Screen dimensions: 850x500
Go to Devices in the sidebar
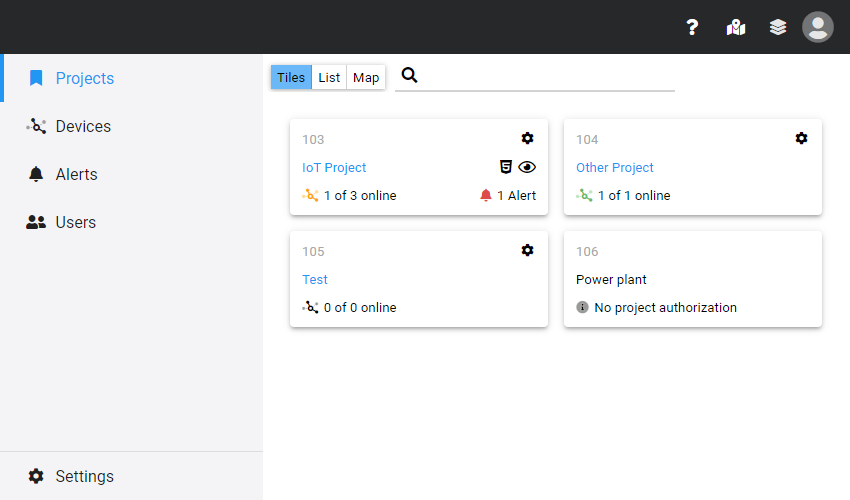[83, 126]
